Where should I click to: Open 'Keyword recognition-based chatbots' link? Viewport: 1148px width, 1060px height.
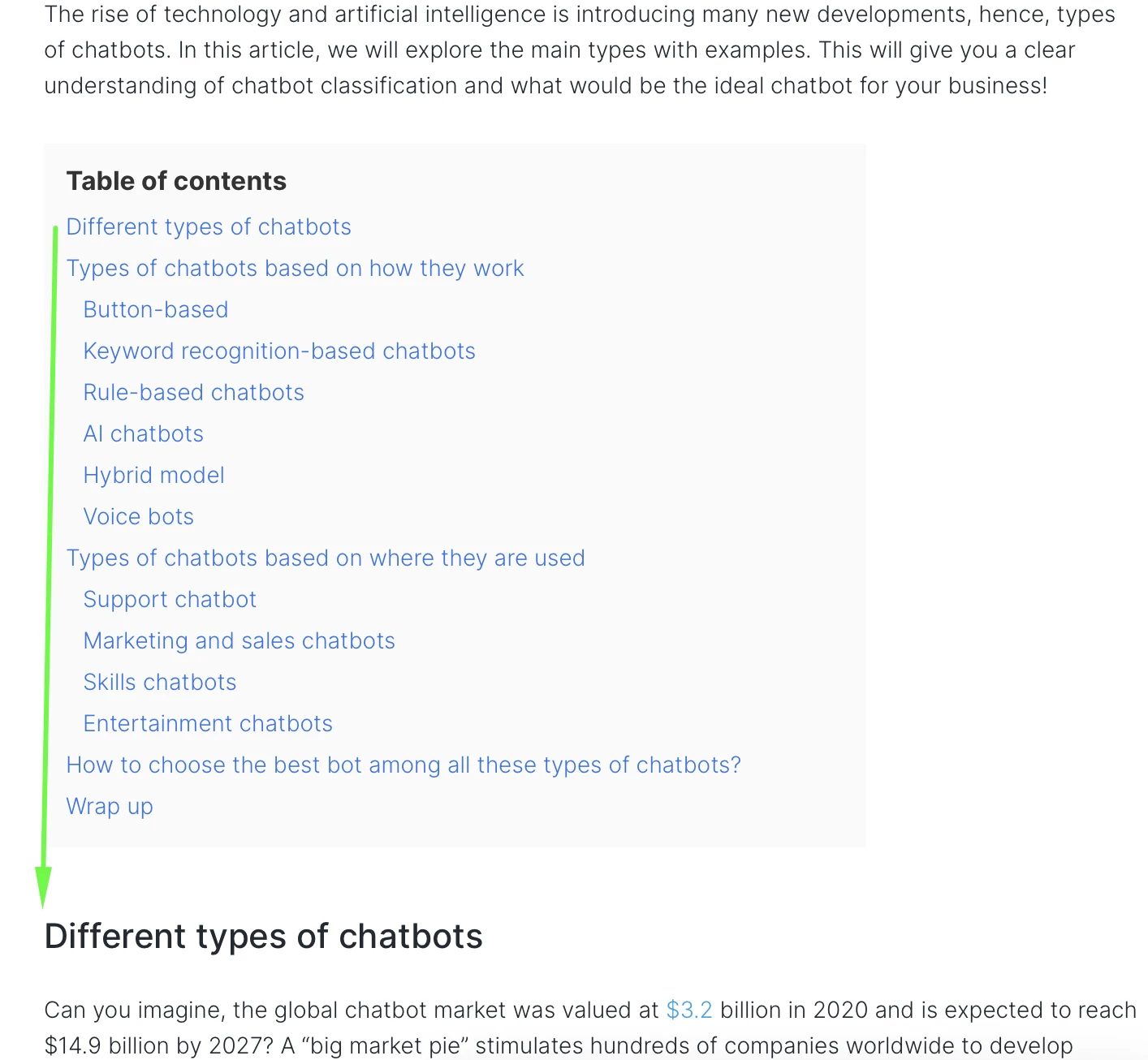click(x=279, y=351)
